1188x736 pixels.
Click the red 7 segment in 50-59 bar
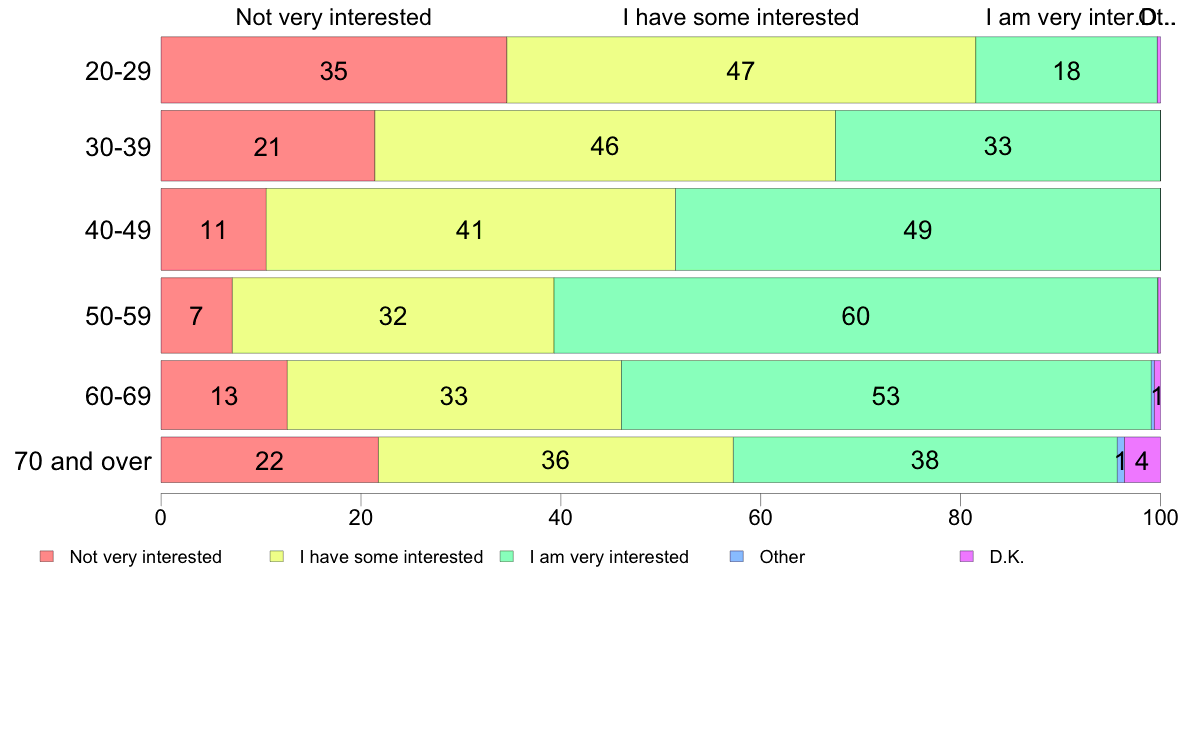(x=197, y=315)
